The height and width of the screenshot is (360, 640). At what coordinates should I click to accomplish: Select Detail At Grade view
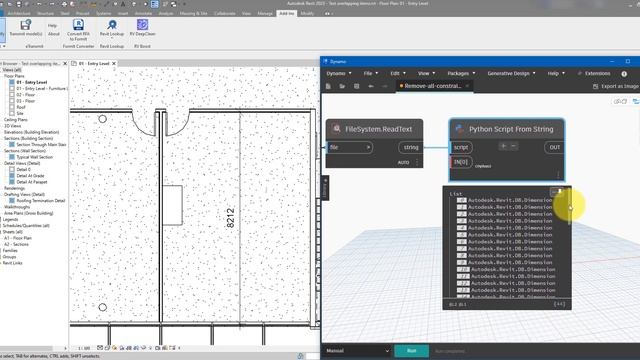click(x=30, y=176)
